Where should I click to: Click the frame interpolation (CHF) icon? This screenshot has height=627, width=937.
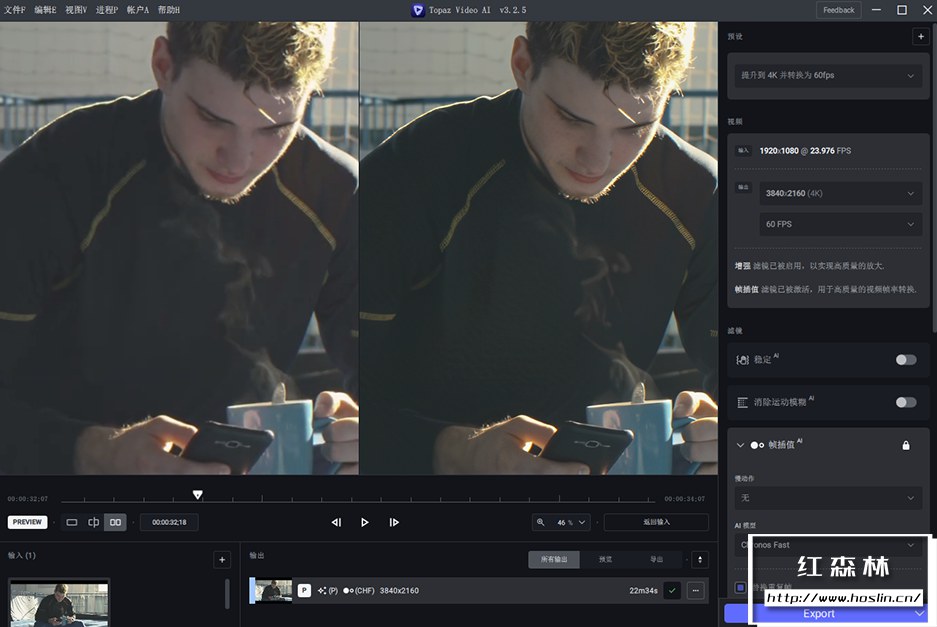point(348,591)
